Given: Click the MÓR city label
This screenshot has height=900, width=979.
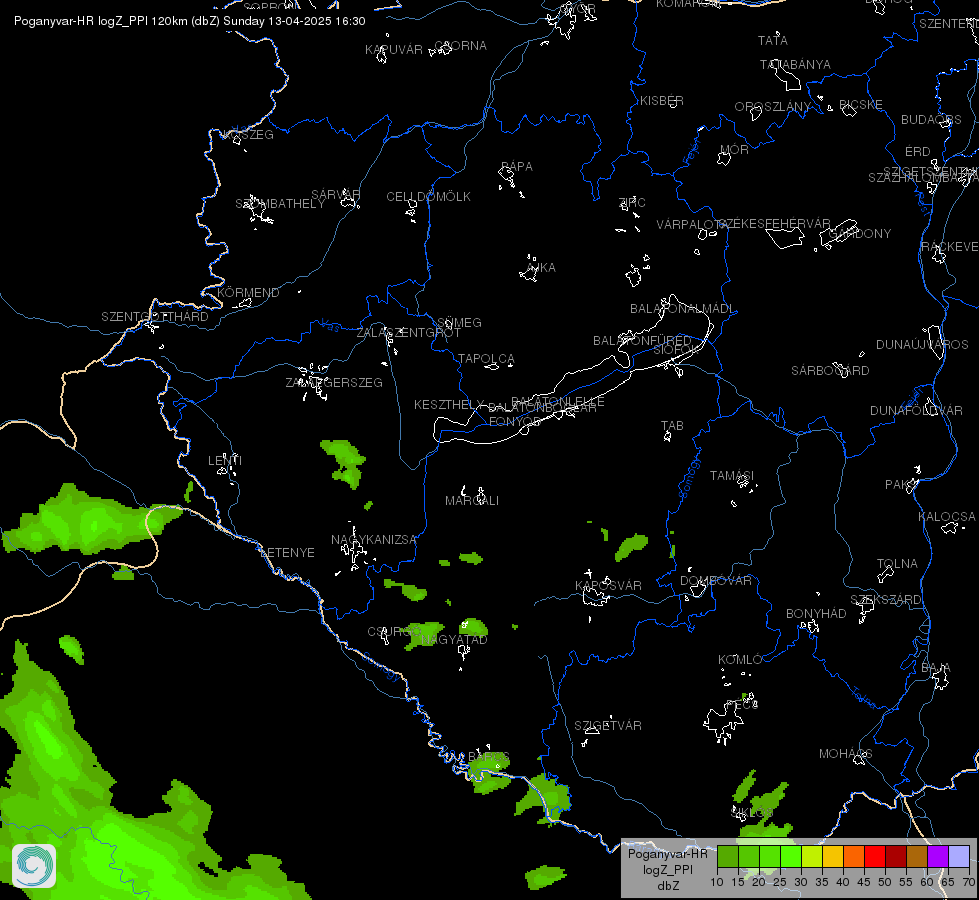Looking at the screenshot, I should (734, 149).
